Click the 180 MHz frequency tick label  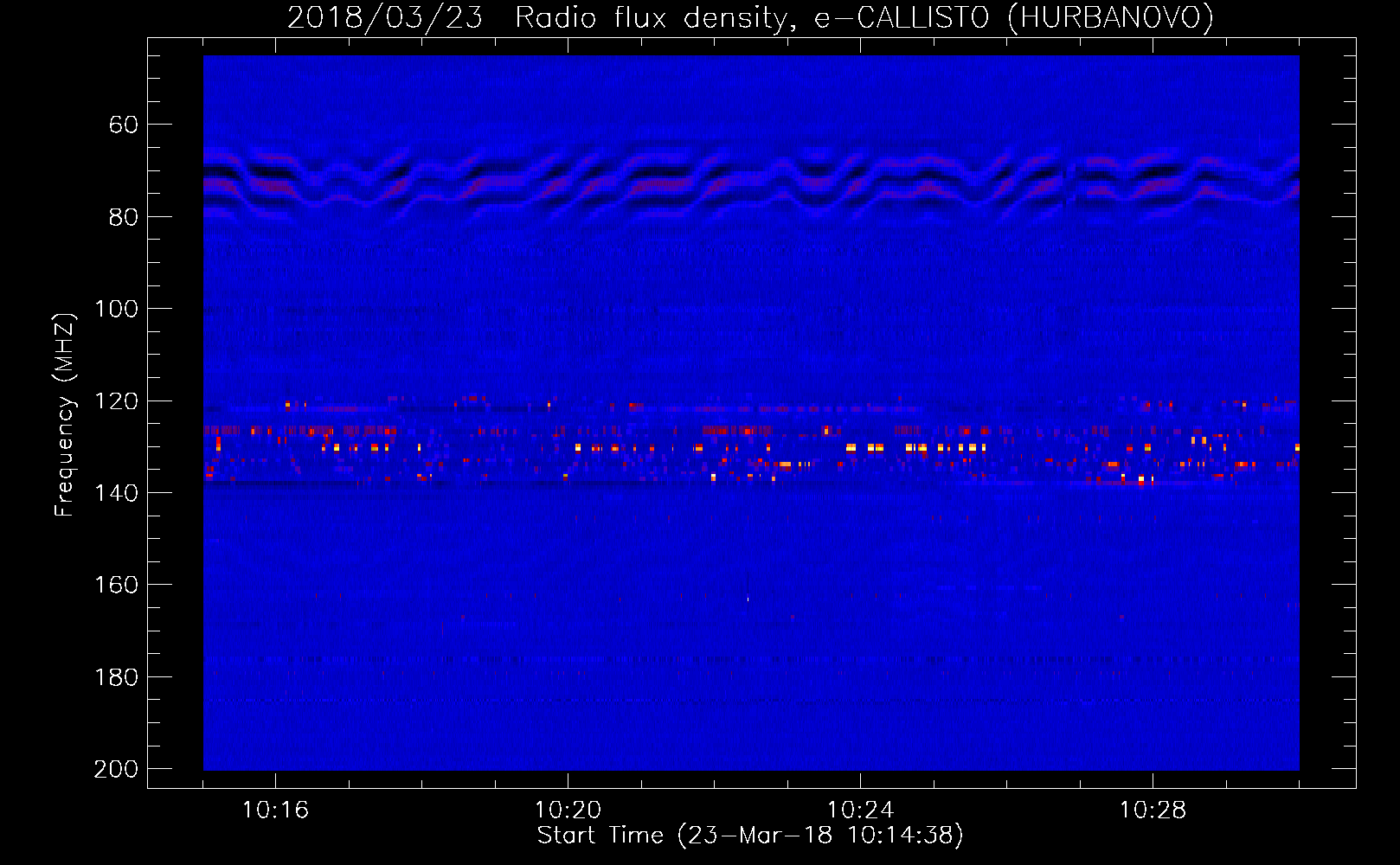tap(116, 677)
